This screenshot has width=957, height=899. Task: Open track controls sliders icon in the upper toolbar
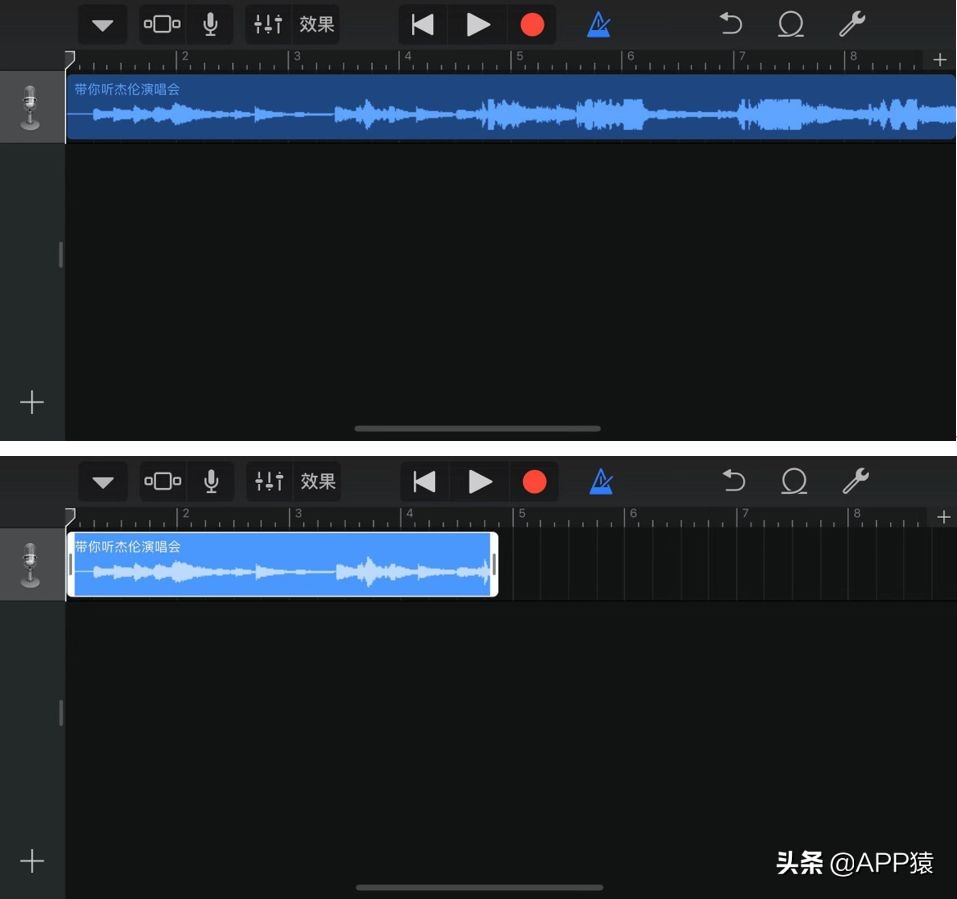pyautogui.click(x=268, y=25)
